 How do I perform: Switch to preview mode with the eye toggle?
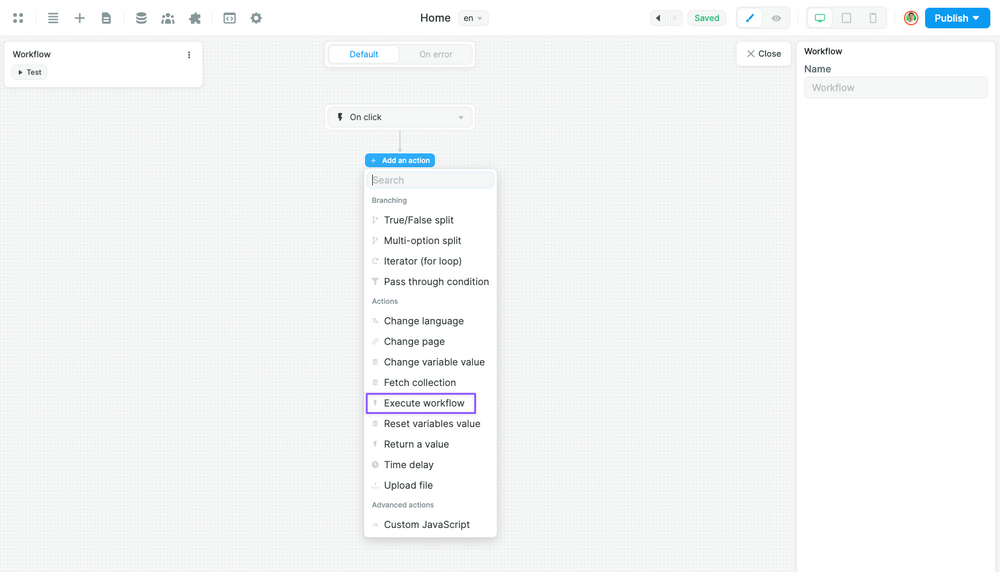tap(776, 18)
